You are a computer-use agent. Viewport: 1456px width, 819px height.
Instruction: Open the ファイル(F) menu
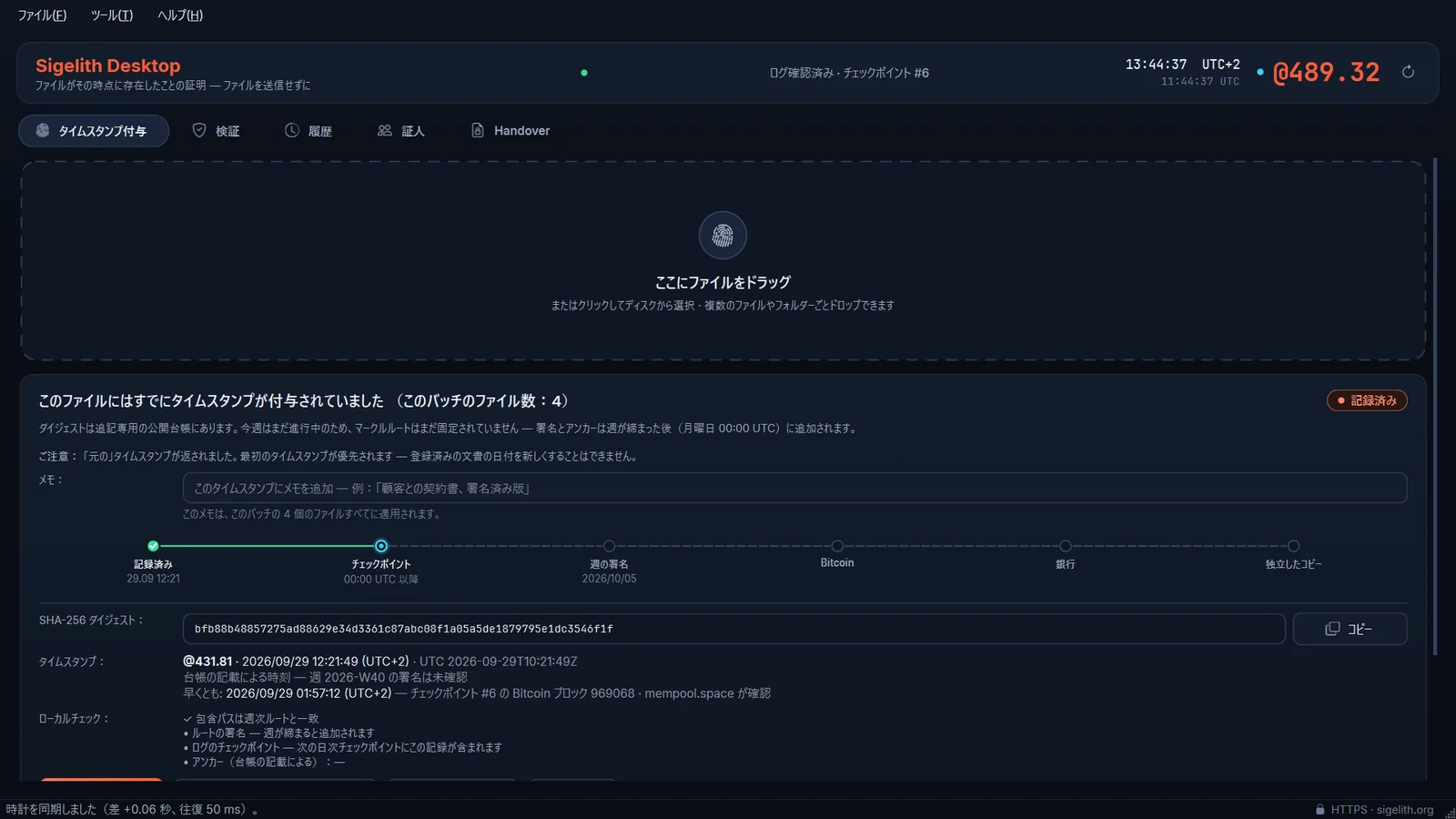coord(42,15)
